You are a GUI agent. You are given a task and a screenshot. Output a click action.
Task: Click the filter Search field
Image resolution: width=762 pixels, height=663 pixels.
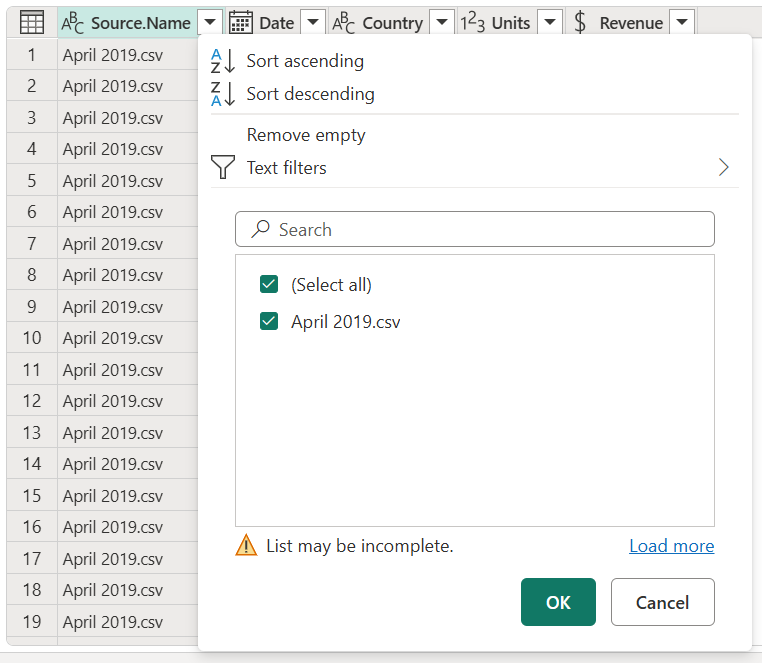click(x=475, y=229)
